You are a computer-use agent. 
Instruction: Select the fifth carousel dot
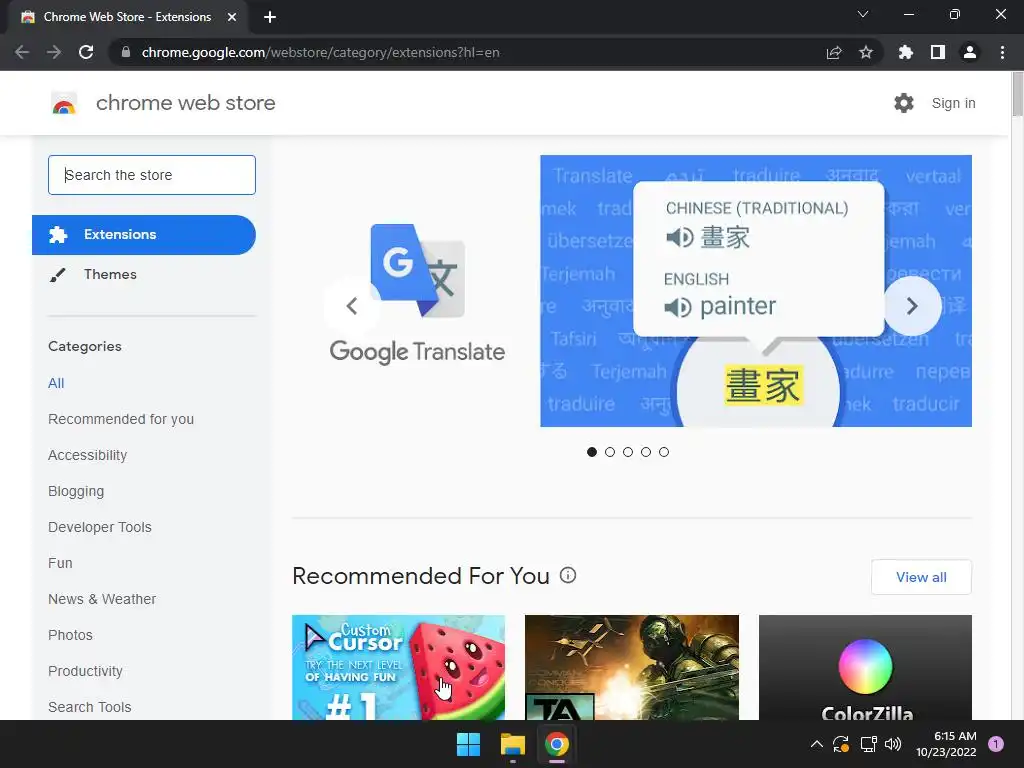[664, 452]
